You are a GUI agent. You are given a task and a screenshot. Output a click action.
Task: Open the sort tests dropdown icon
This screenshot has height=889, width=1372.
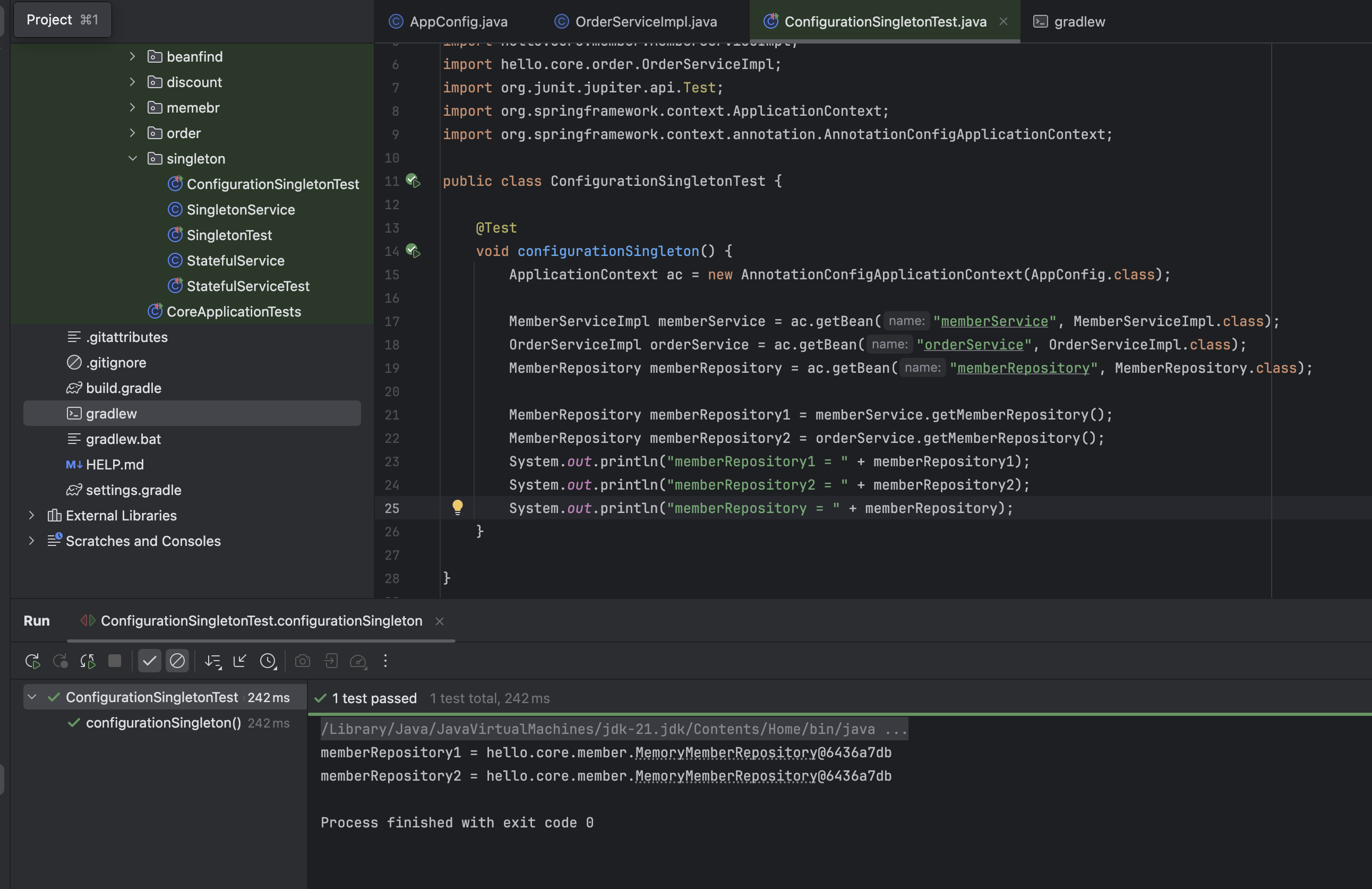click(213, 661)
